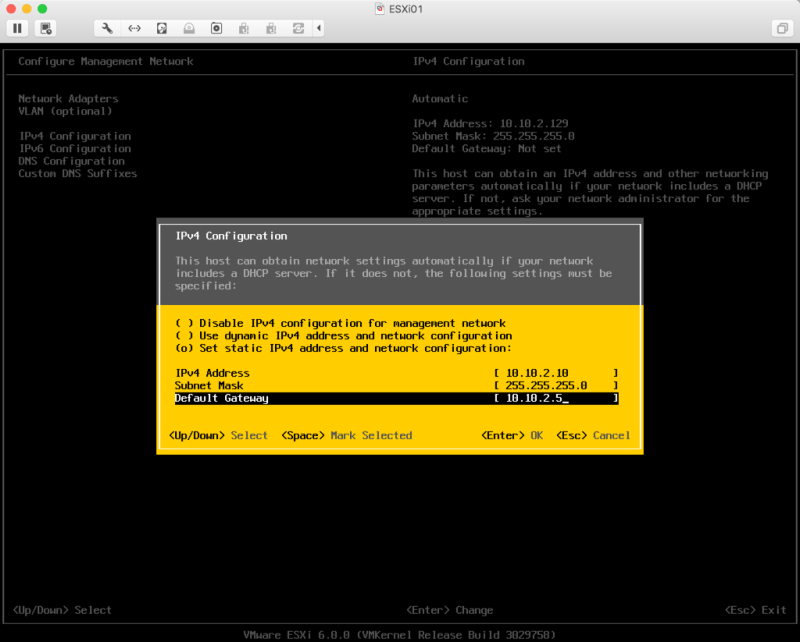Open the snapshots manager icon

point(47,28)
